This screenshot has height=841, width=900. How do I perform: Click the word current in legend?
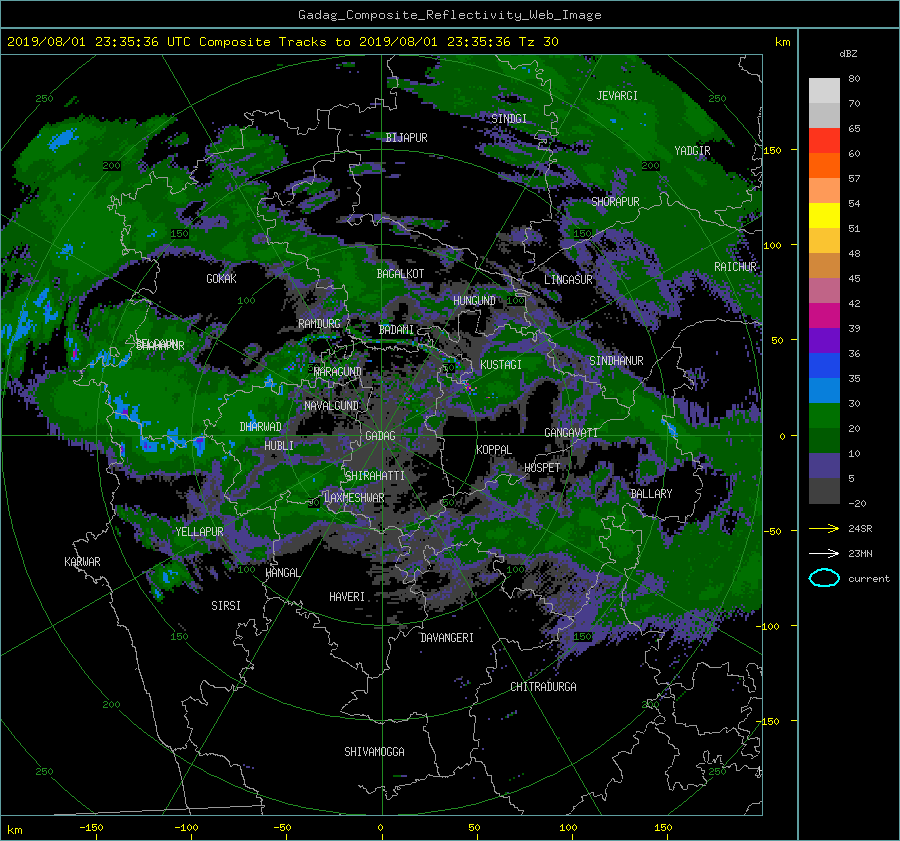(868, 579)
